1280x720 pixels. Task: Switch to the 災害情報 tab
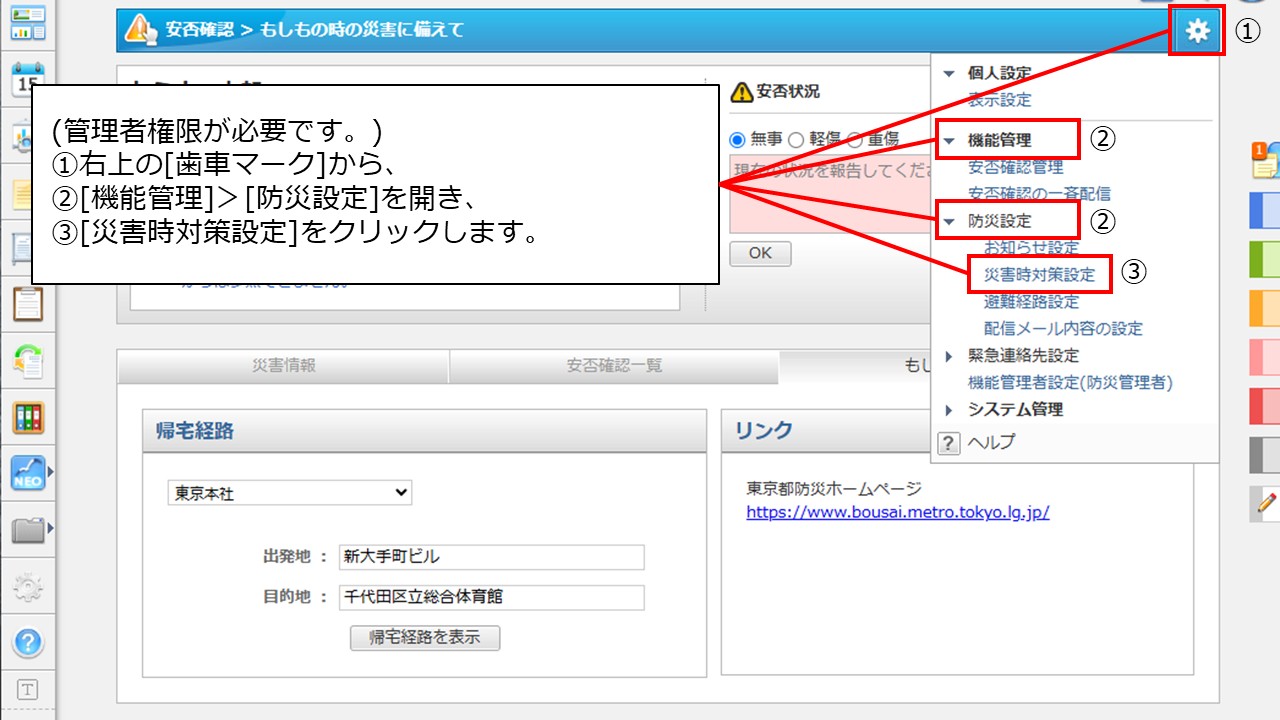tap(283, 367)
